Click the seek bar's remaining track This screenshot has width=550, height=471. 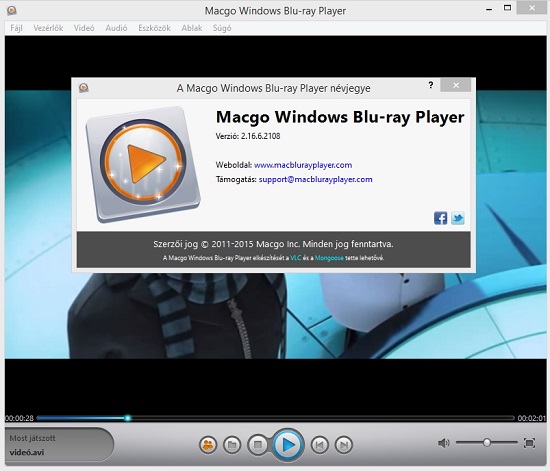323,418
